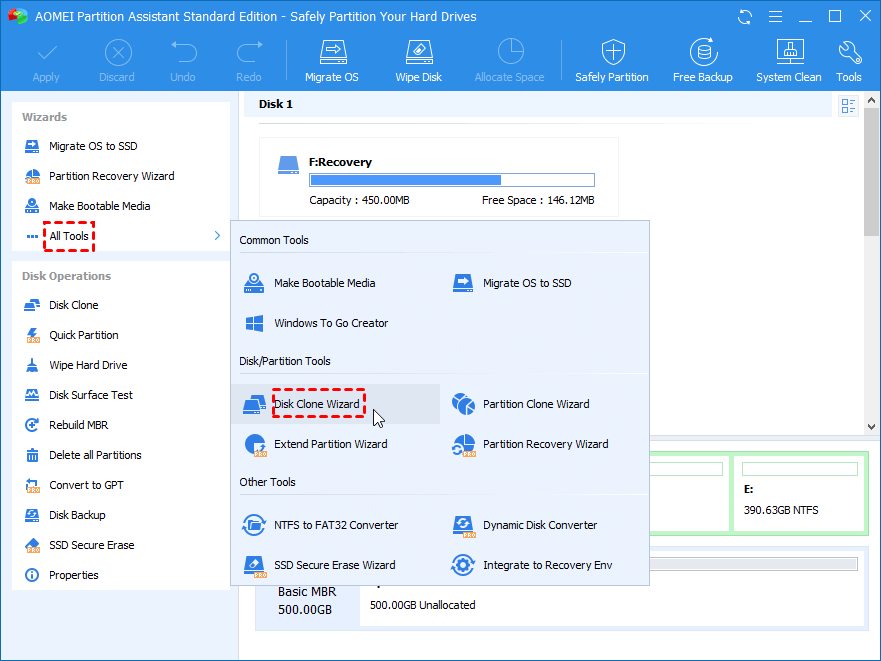Expand the All Tools arrow
The width and height of the screenshot is (881, 661).
pos(217,236)
